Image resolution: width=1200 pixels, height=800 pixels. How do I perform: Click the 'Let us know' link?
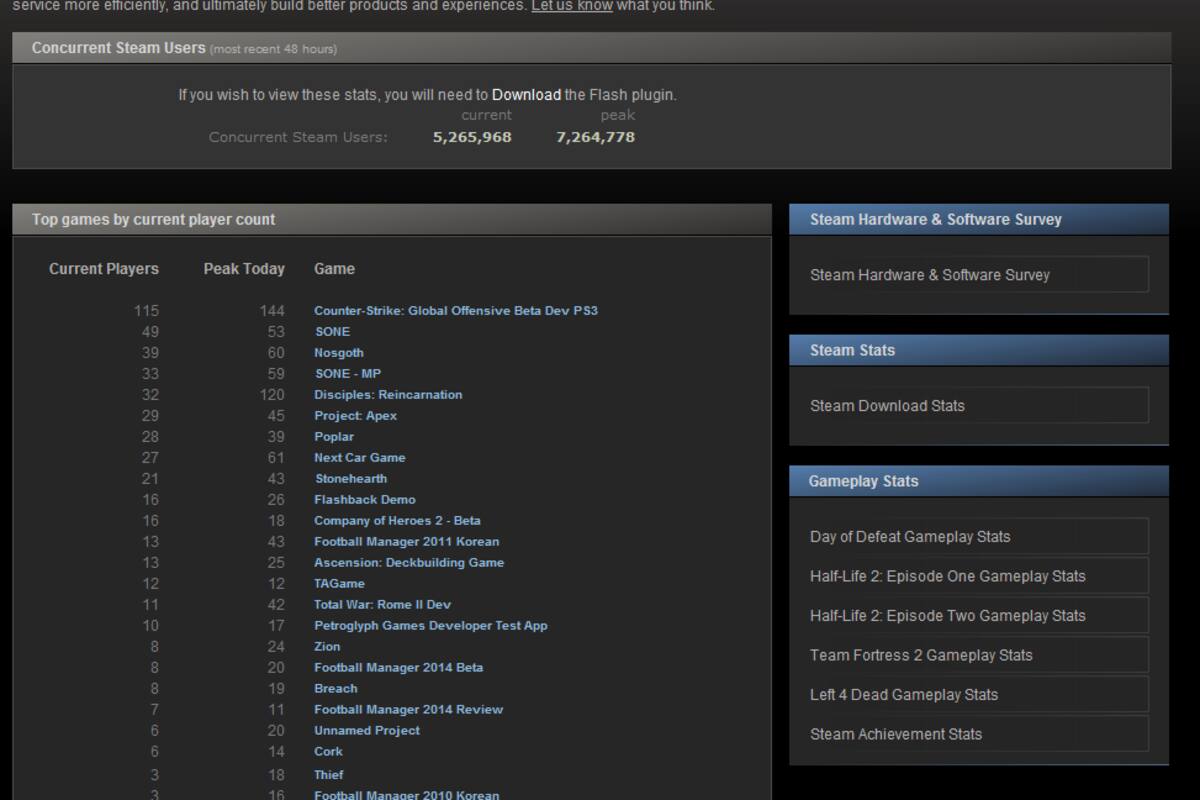572,5
